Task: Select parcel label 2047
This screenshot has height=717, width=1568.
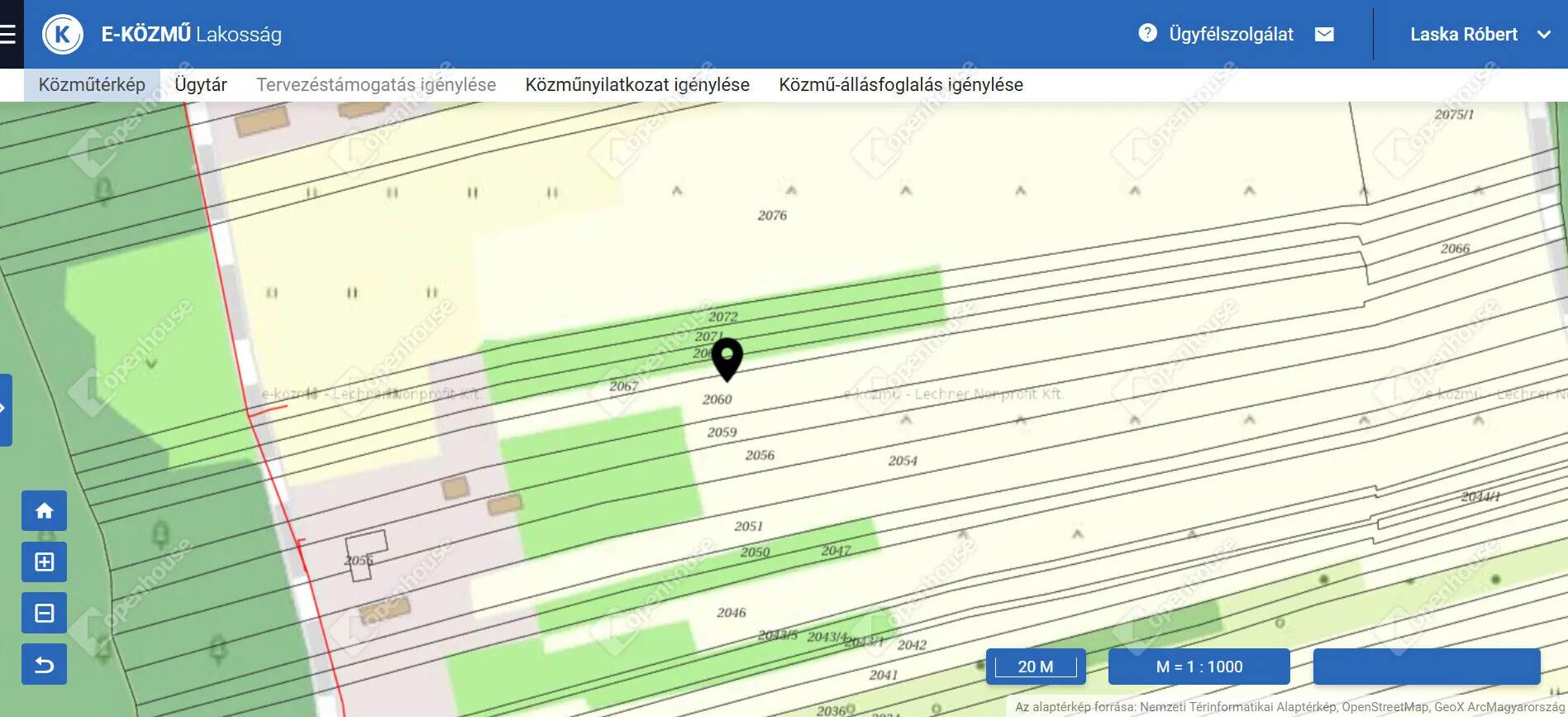Action: pyautogui.click(x=836, y=551)
